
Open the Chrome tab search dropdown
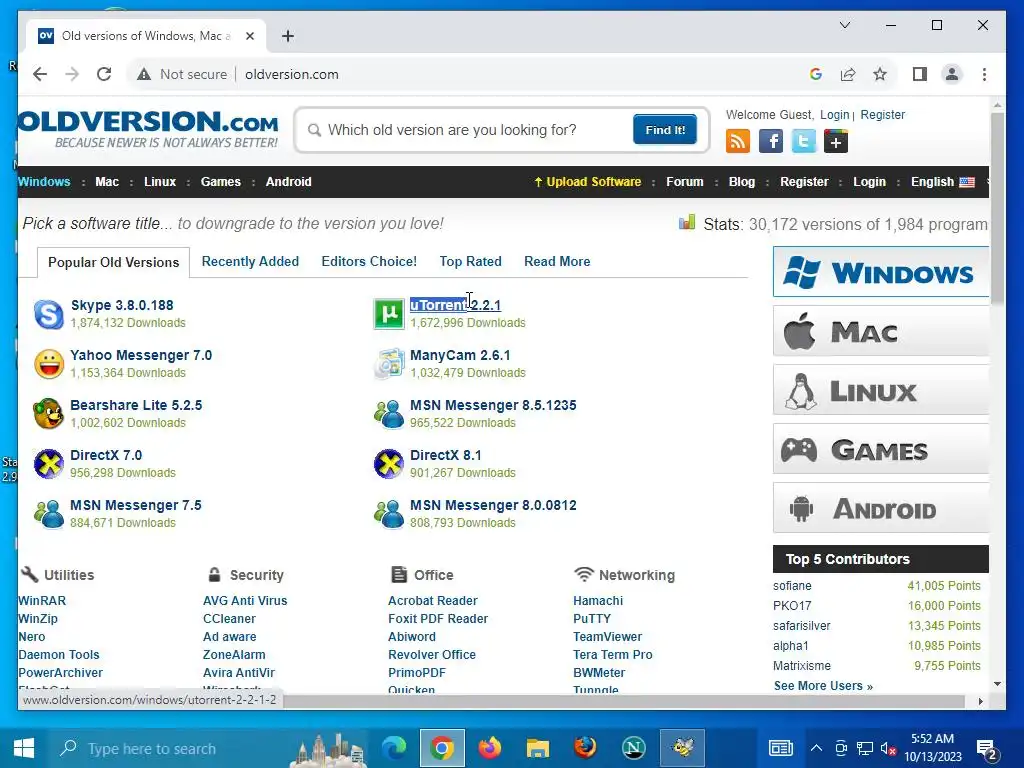[x=844, y=25]
